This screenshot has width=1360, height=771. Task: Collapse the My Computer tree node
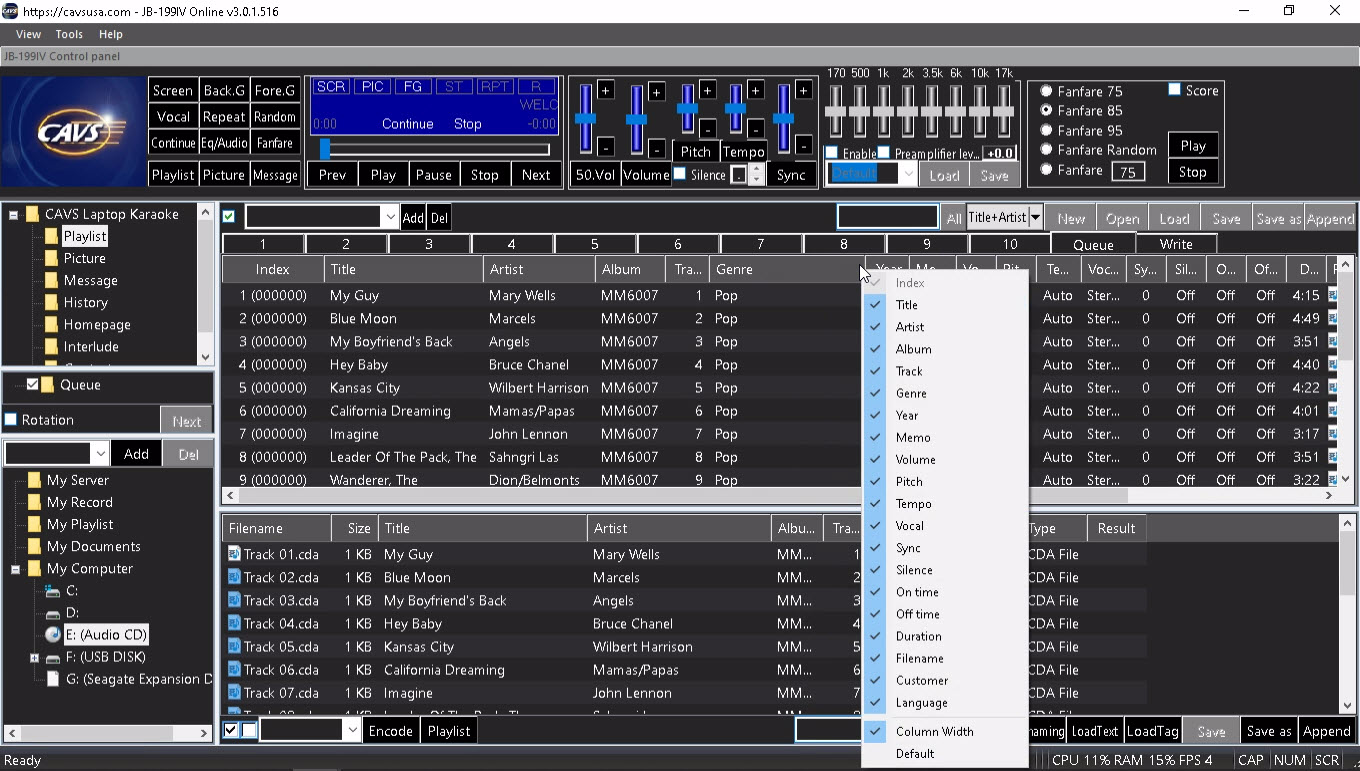16,569
